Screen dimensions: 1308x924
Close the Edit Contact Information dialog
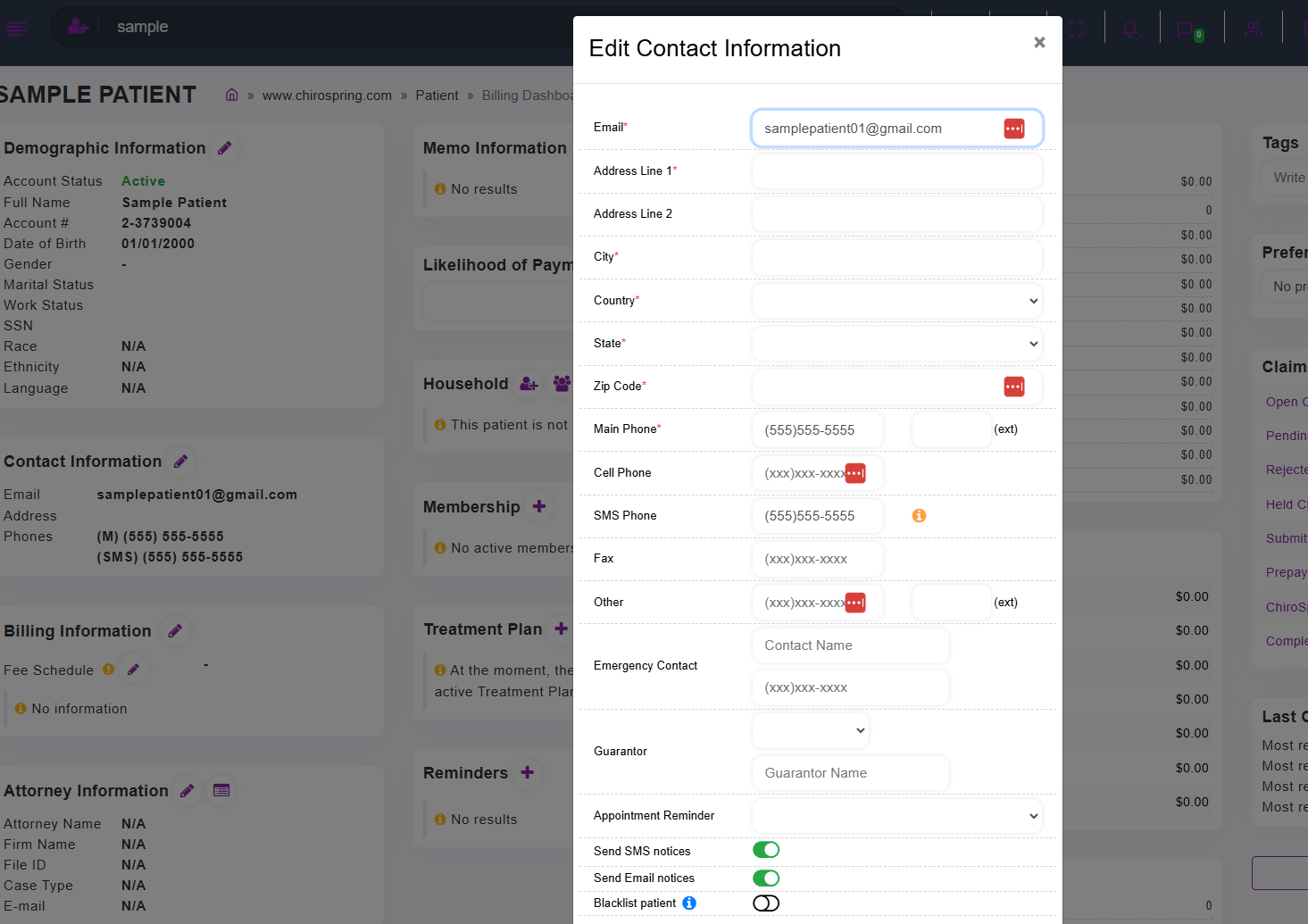(x=1039, y=42)
